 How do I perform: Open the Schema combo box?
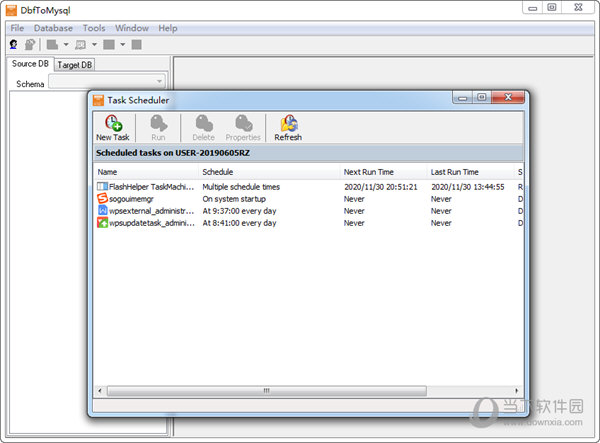pyautogui.click(x=159, y=83)
